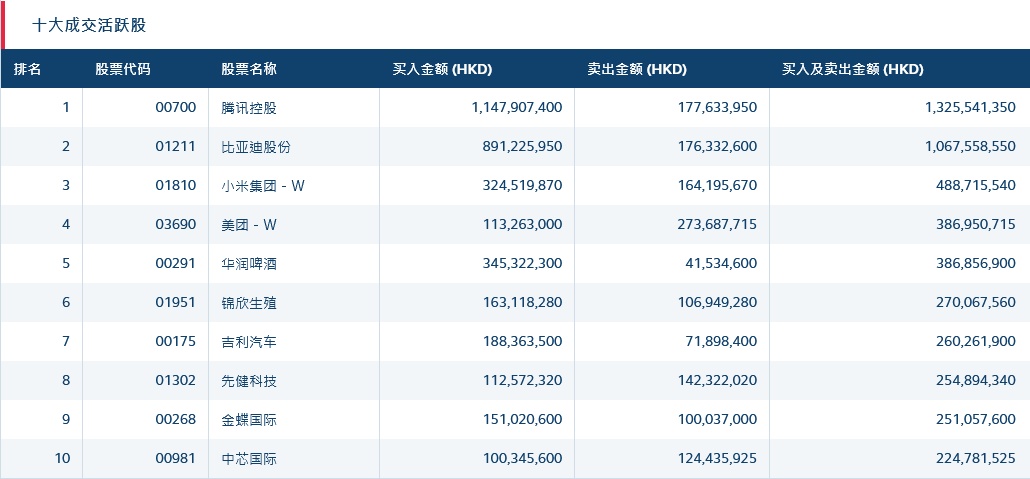Click sell amount 71,898,400
Screen dimensions: 1030x479
click(723, 341)
